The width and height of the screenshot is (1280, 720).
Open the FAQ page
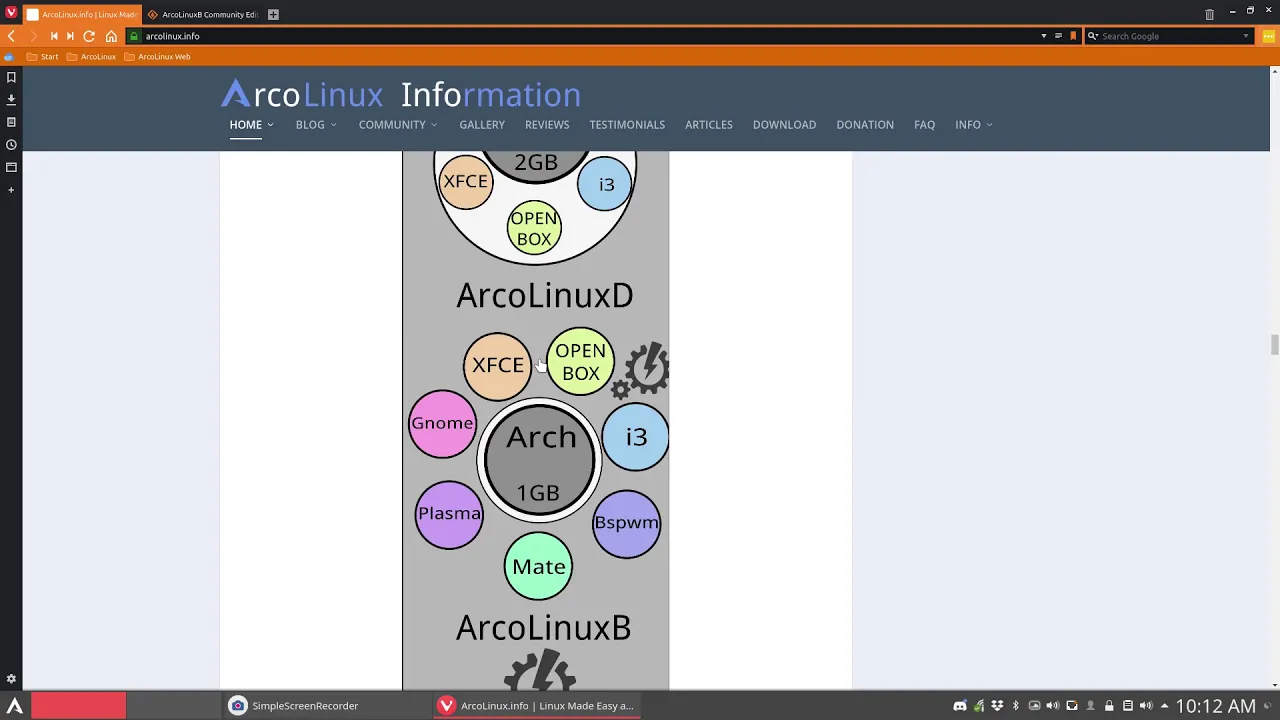924,125
